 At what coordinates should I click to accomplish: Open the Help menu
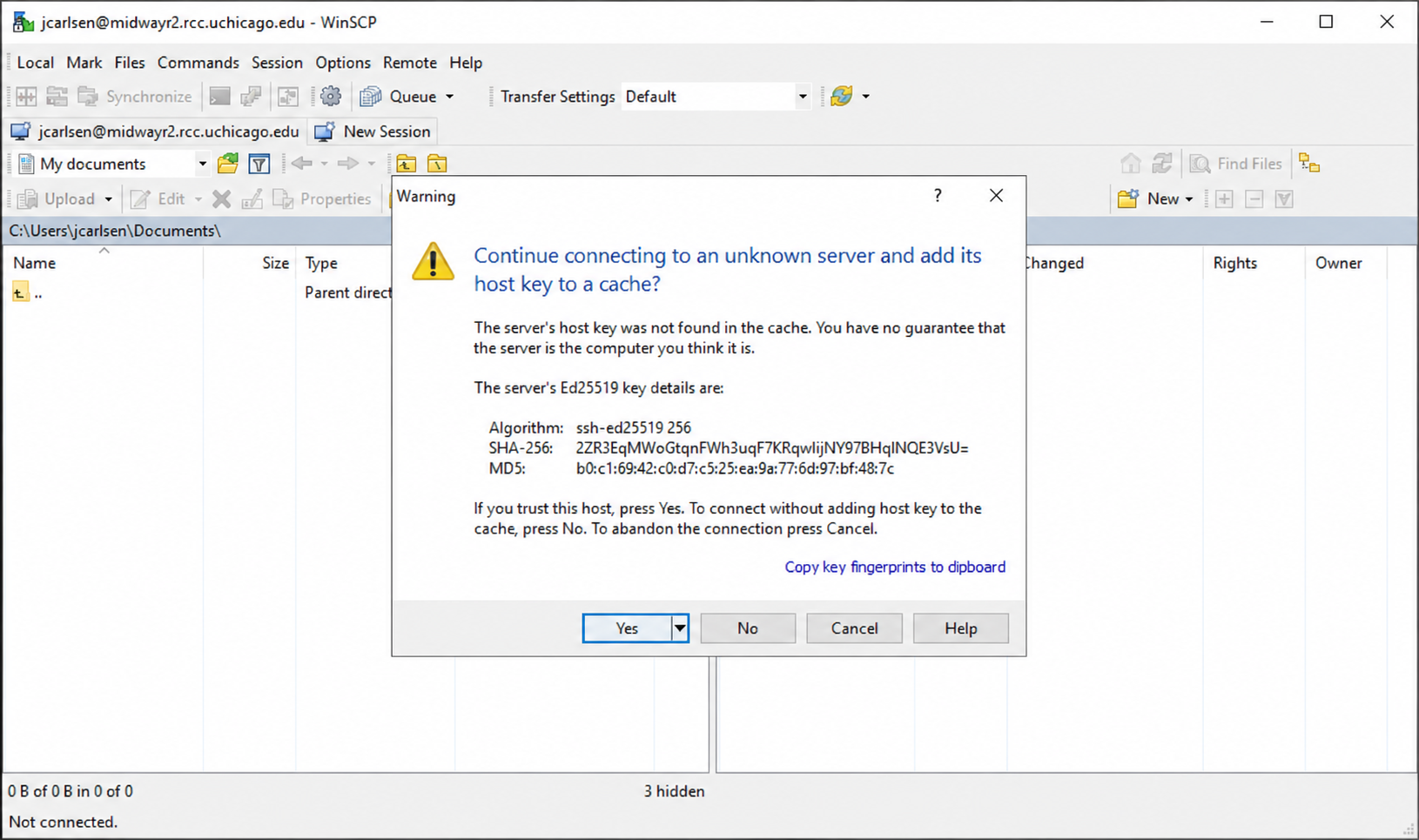(466, 63)
